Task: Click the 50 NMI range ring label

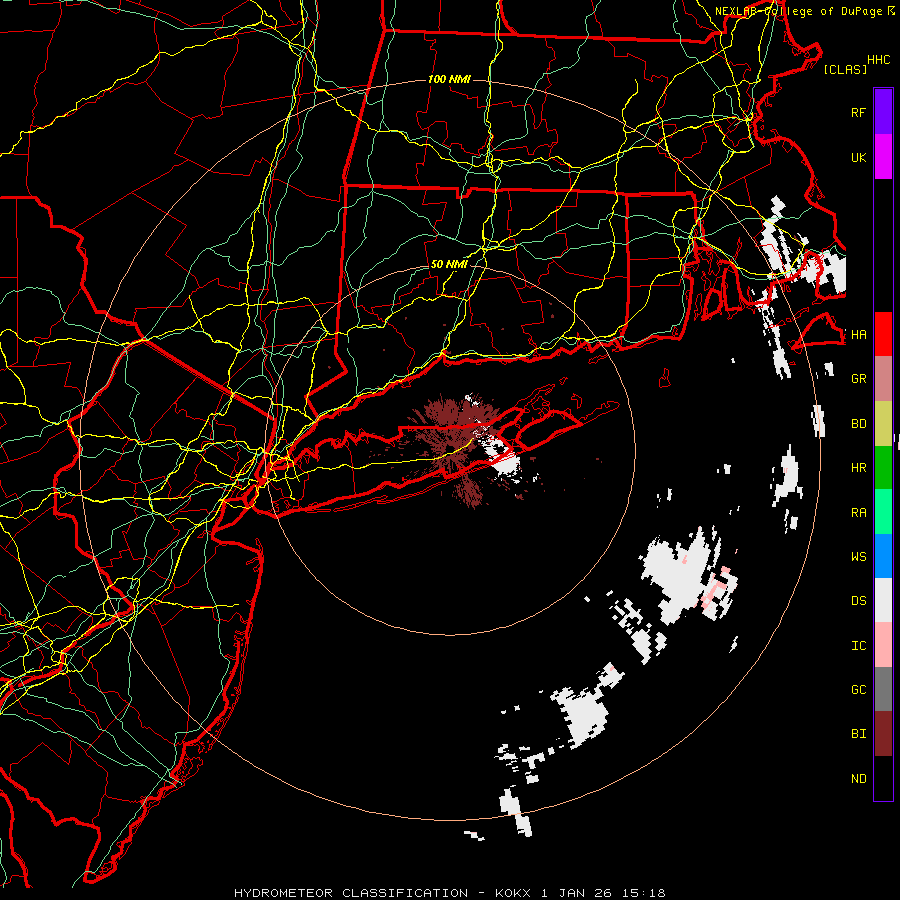Action: pos(449,264)
